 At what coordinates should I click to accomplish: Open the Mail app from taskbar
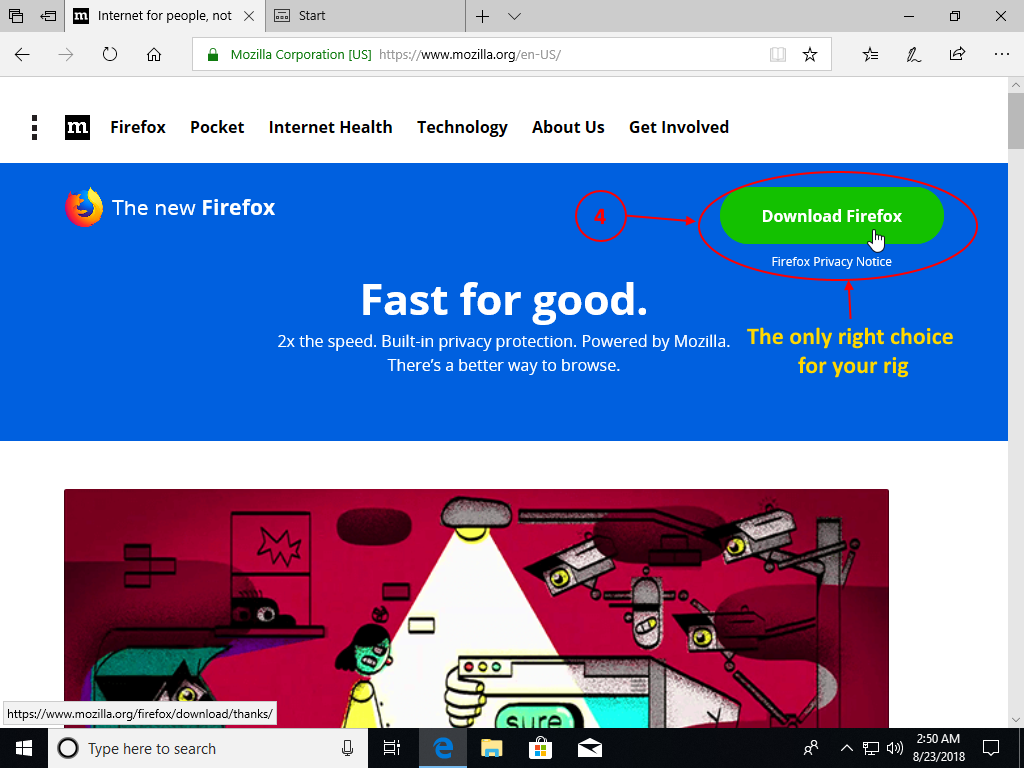pos(590,748)
